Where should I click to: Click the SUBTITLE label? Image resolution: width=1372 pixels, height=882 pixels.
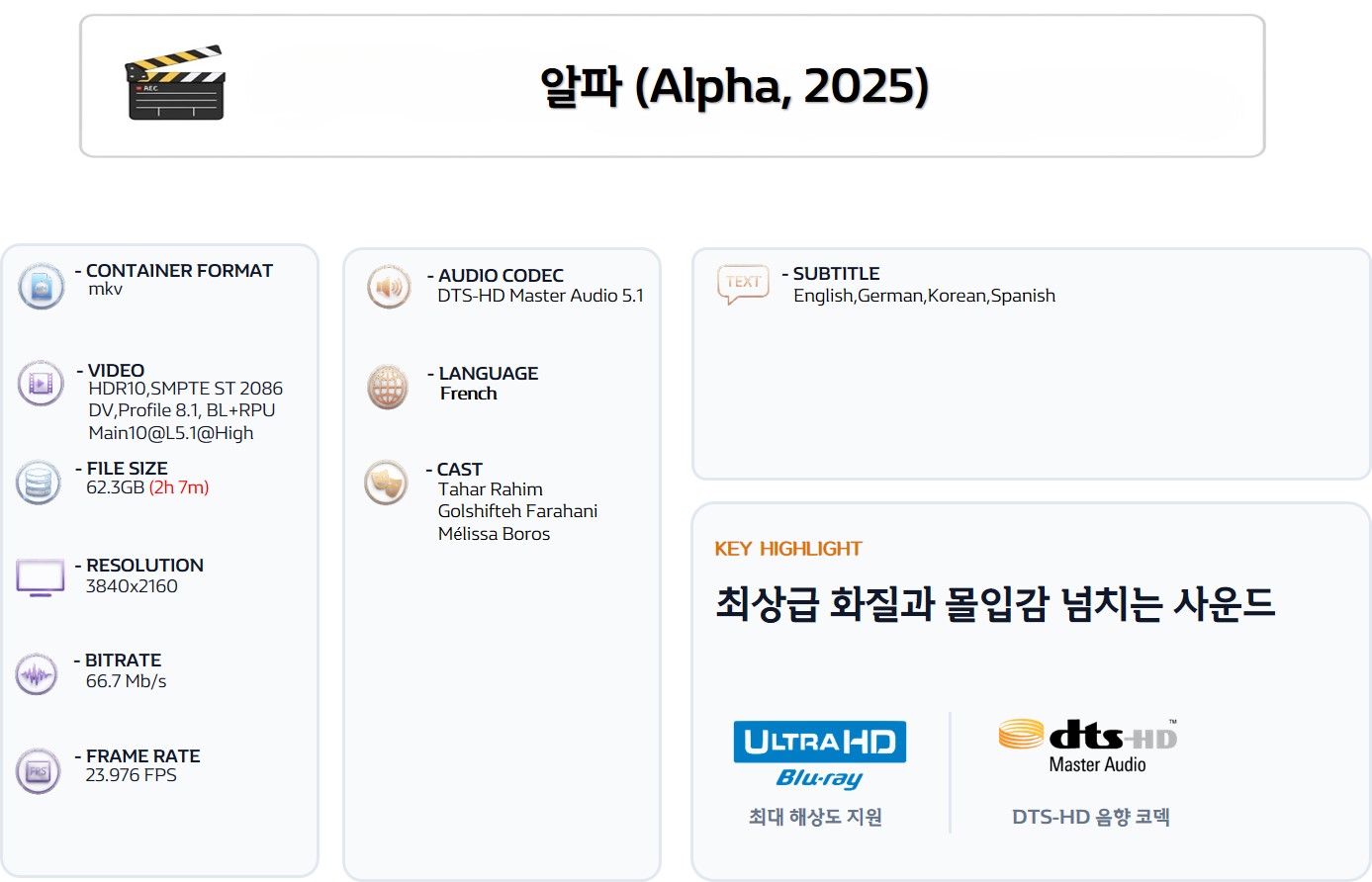coord(836,274)
